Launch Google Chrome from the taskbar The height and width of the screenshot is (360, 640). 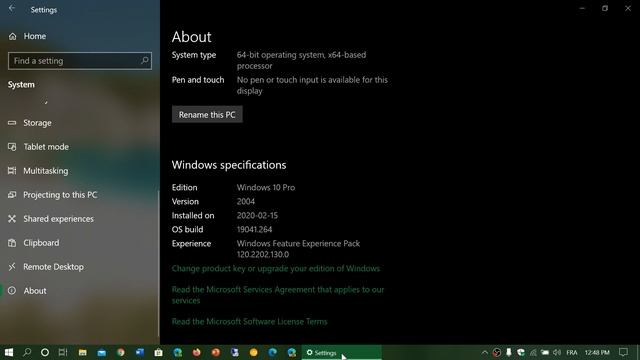point(120,352)
